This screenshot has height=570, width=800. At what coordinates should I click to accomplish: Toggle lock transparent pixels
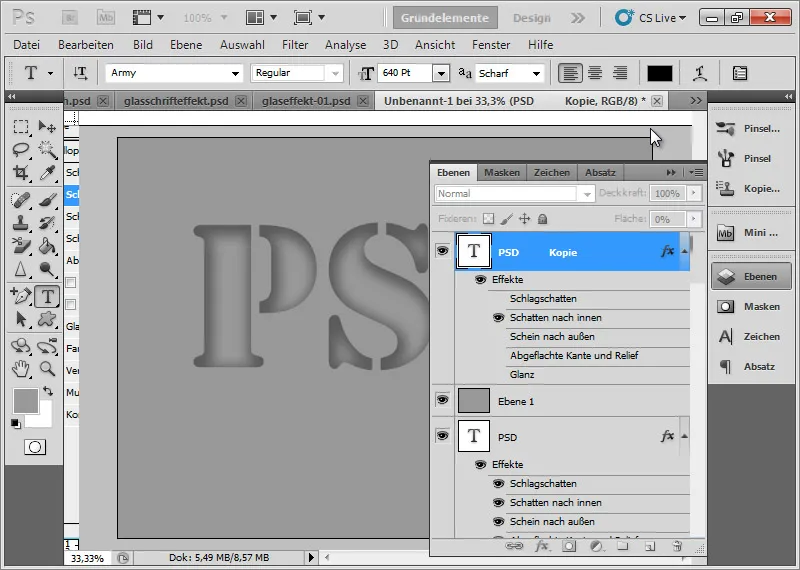tap(489, 219)
